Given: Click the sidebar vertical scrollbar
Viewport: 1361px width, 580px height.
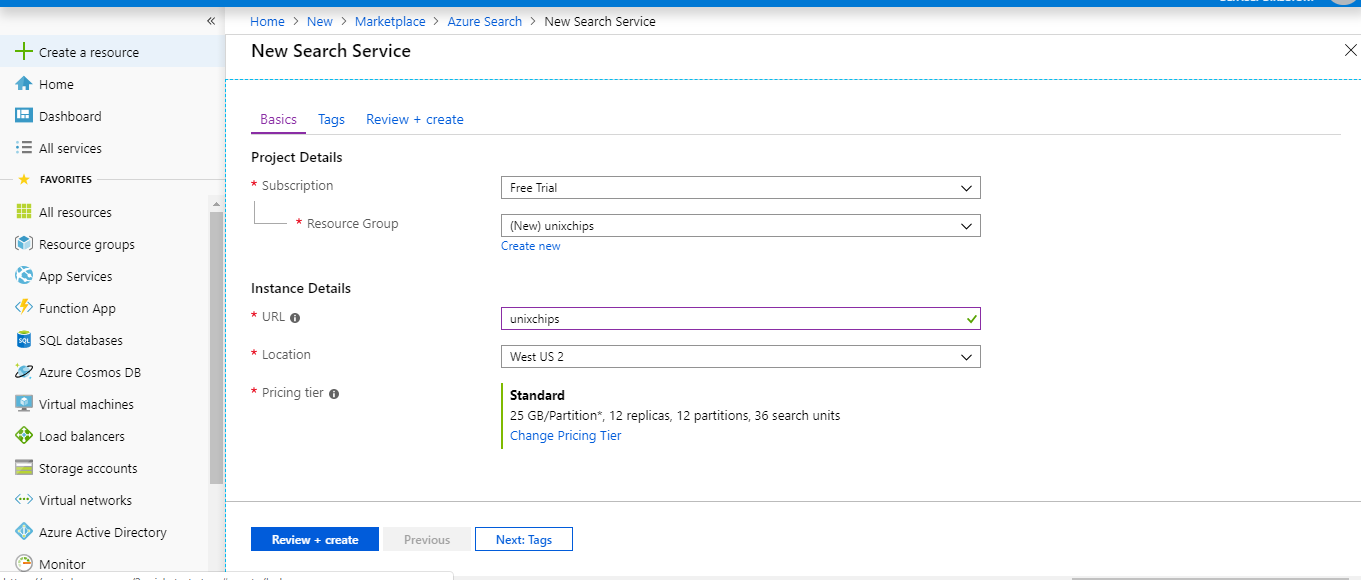Looking at the screenshot, I should click(x=216, y=348).
